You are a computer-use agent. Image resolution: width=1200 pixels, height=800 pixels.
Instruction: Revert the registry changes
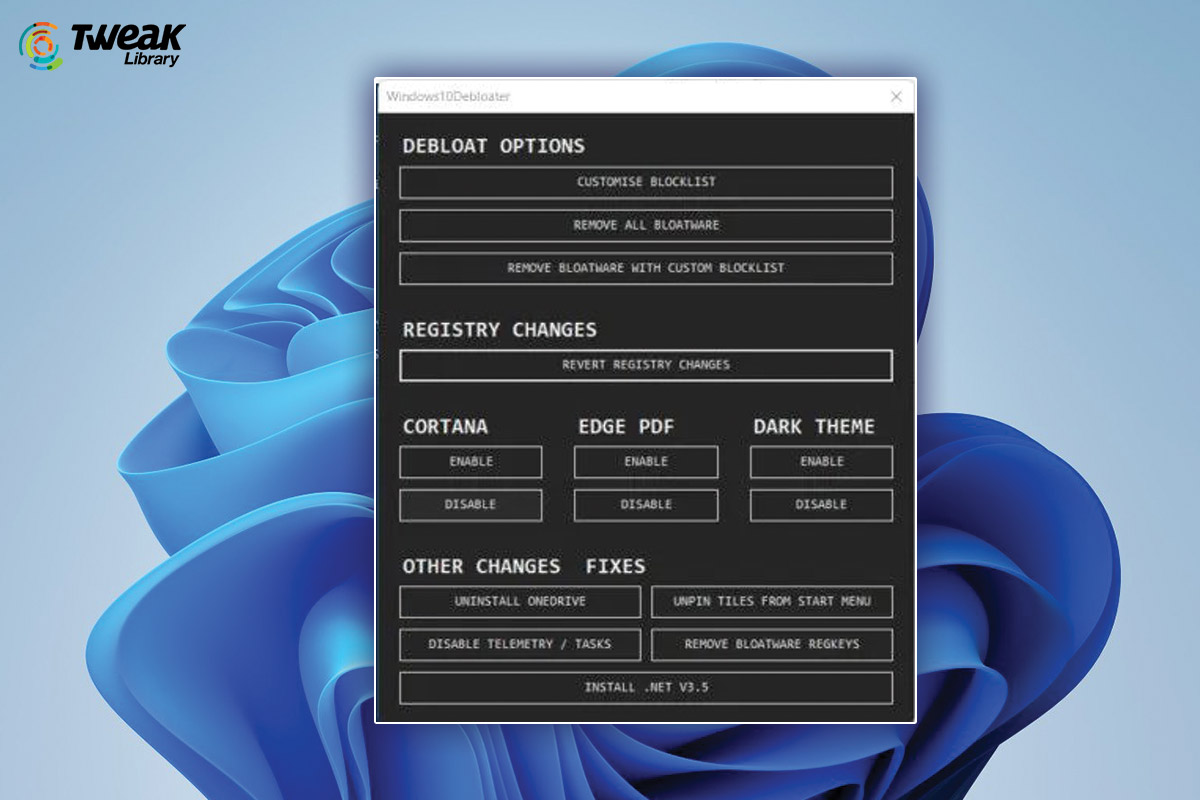pos(646,365)
